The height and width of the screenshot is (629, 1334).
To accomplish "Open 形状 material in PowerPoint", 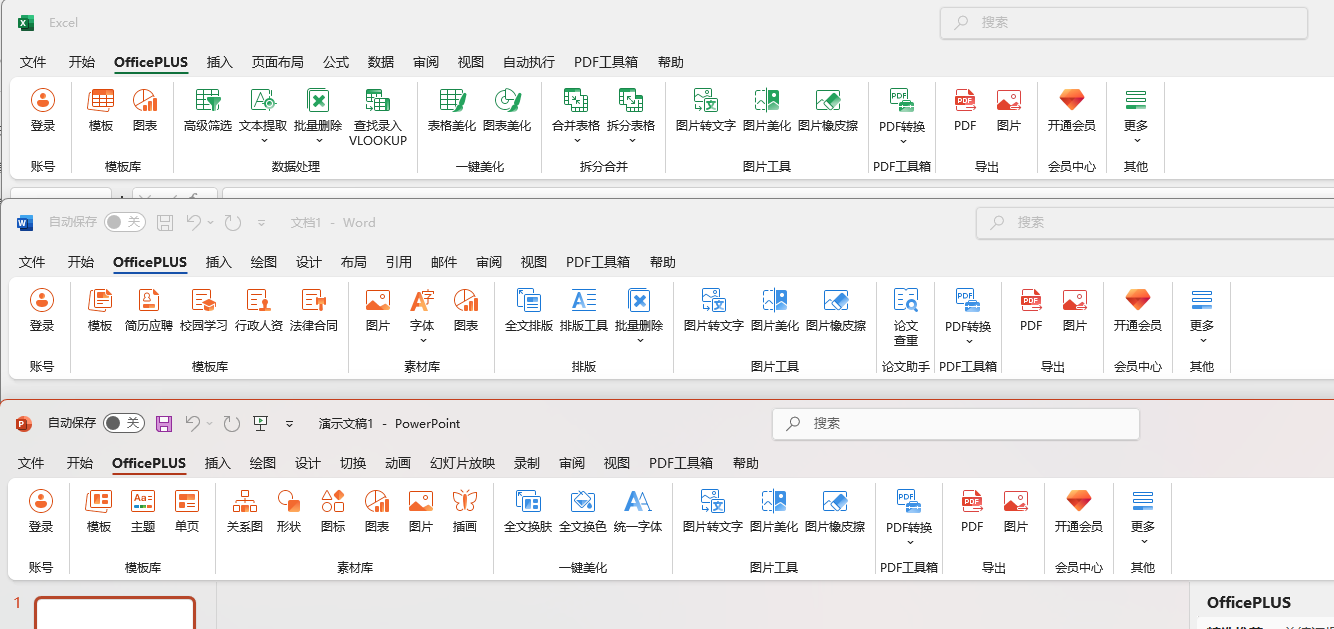I will [x=289, y=511].
